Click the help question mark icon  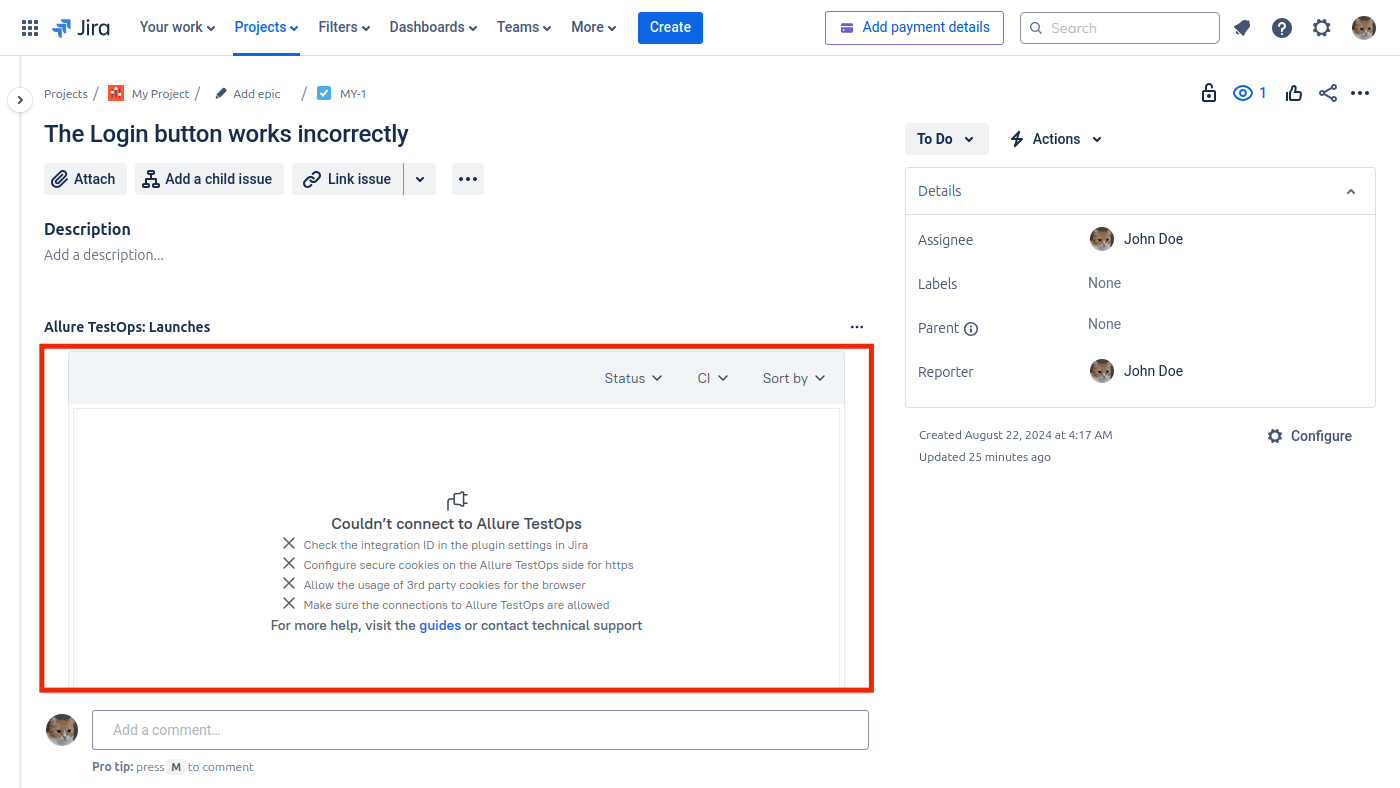(1282, 28)
